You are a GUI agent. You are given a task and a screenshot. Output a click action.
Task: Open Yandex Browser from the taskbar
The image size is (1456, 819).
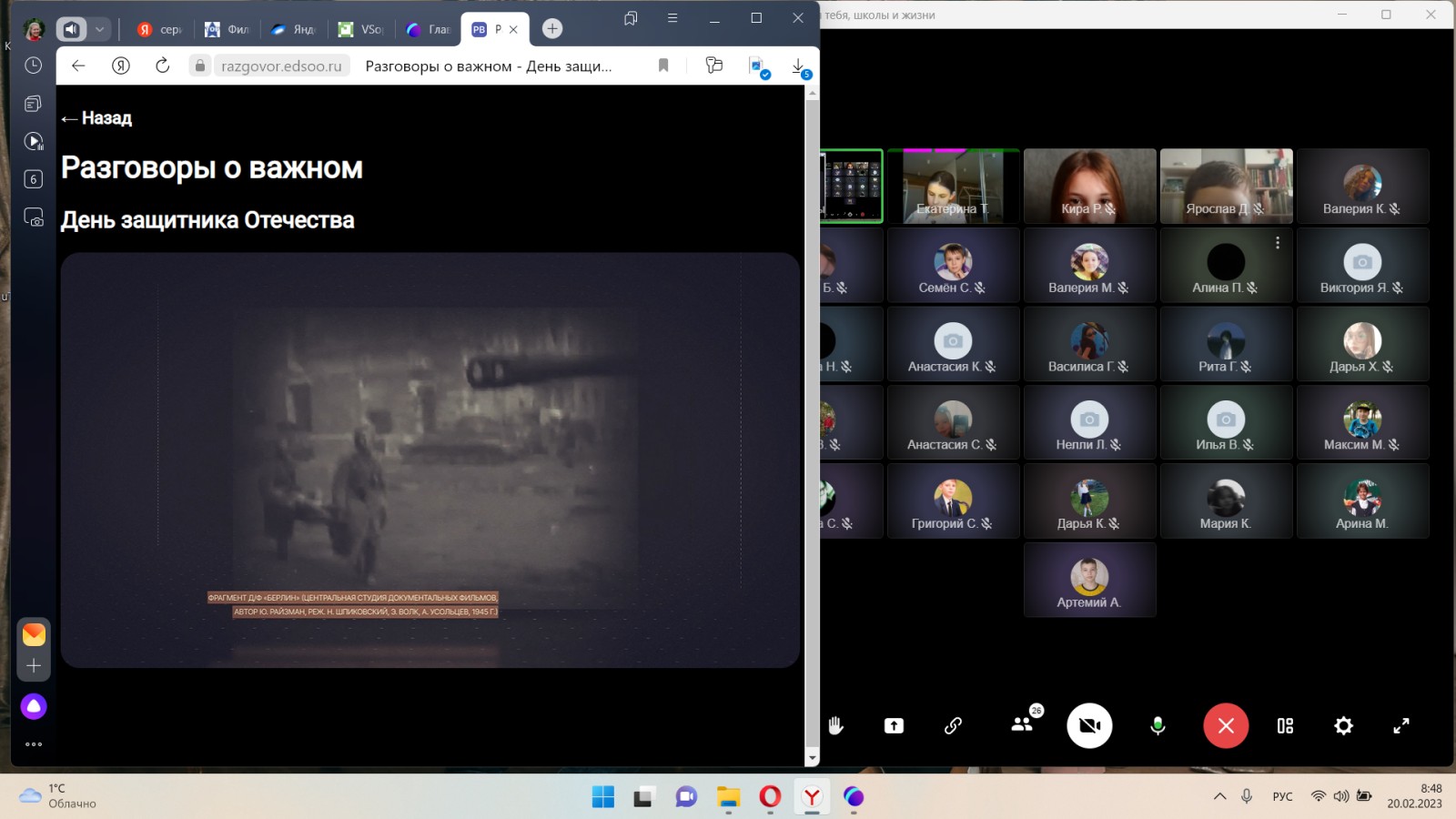pos(812,797)
